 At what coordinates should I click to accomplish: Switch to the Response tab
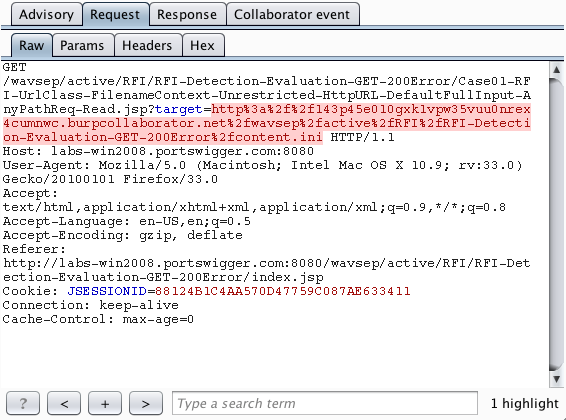click(x=187, y=14)
